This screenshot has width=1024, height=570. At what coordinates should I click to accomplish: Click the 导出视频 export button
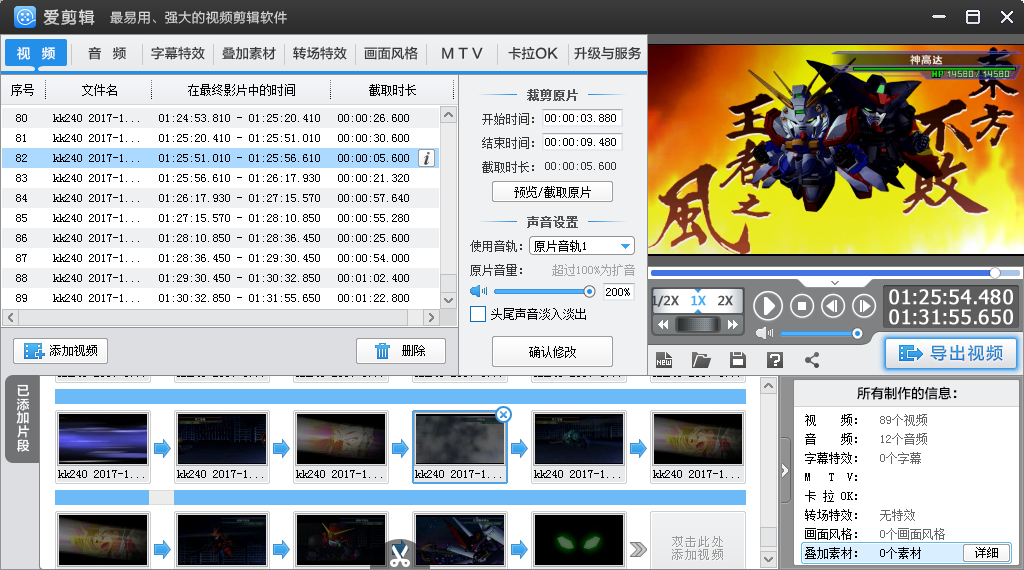coord(951,353)
